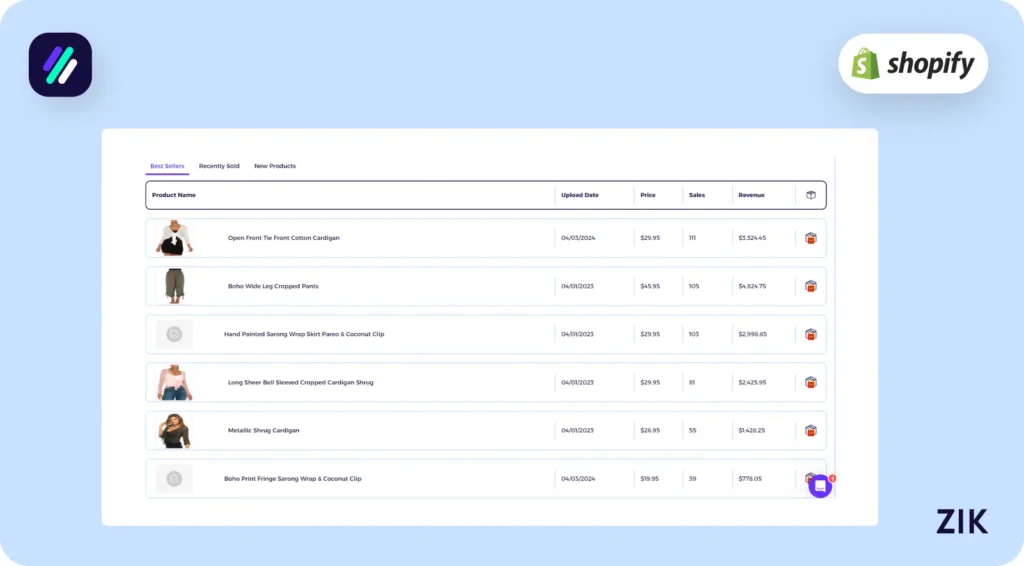This screenshot has height=566, width=1024.
Task: Click product name Boho Wide Leg Cropped Pants
Action: (x=273, y=286)
